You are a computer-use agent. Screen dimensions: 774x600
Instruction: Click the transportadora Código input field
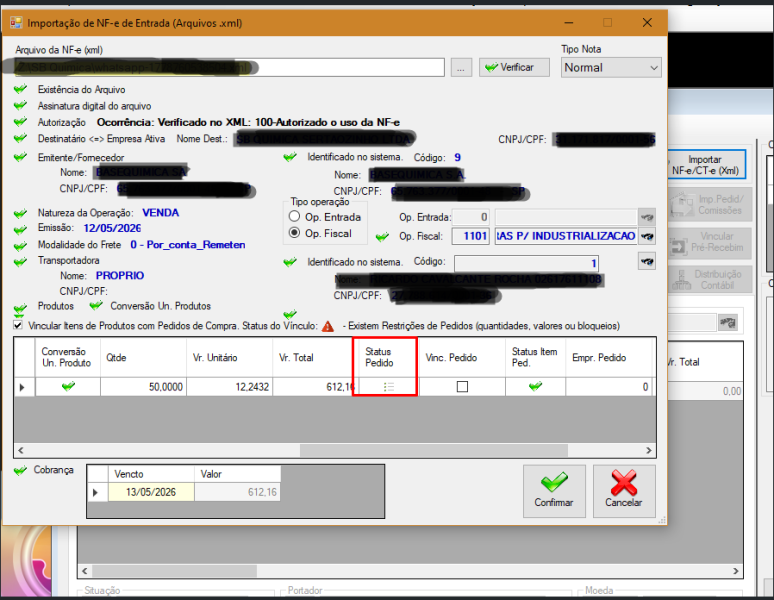click(526, 263)
